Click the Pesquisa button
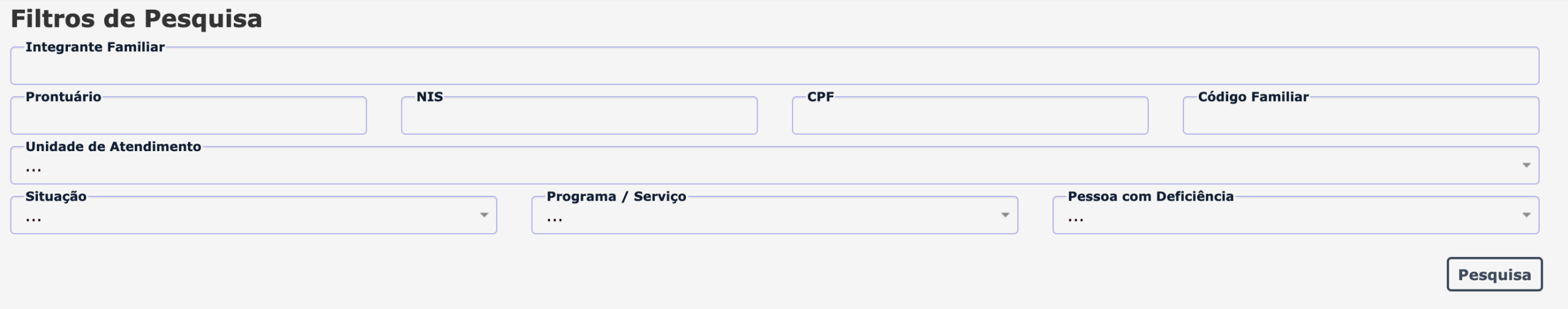1568x309 pixels. coord(1494,274)
